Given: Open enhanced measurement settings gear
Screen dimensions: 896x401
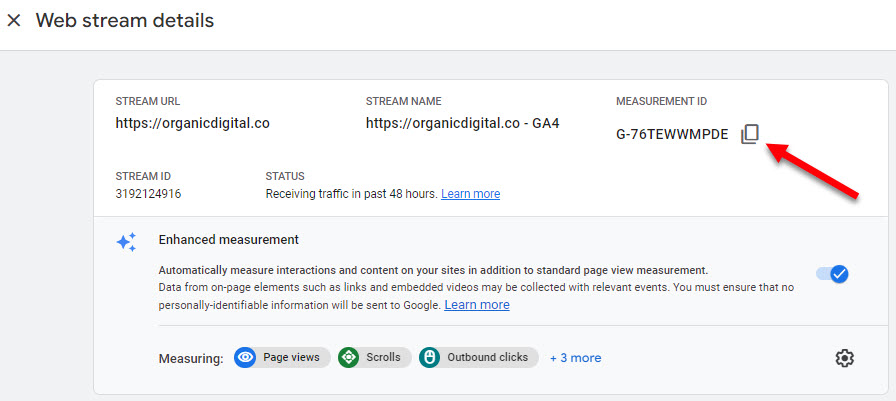Looking at the screenshot, I should [844, 358].
